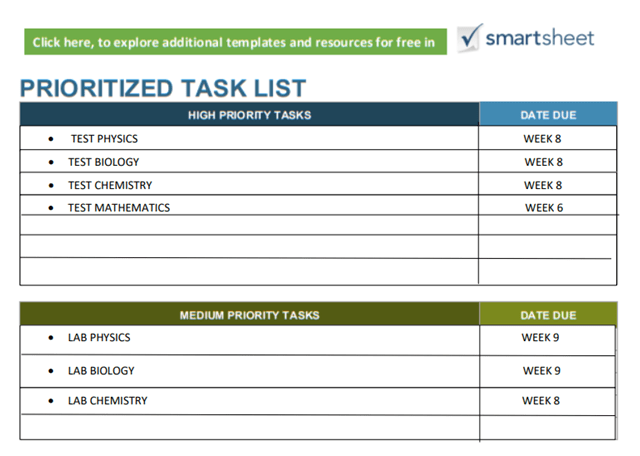Click the due date for LAB BIOLOGY
The width and height of the screenshot is (640, 456).
[541, 371]
